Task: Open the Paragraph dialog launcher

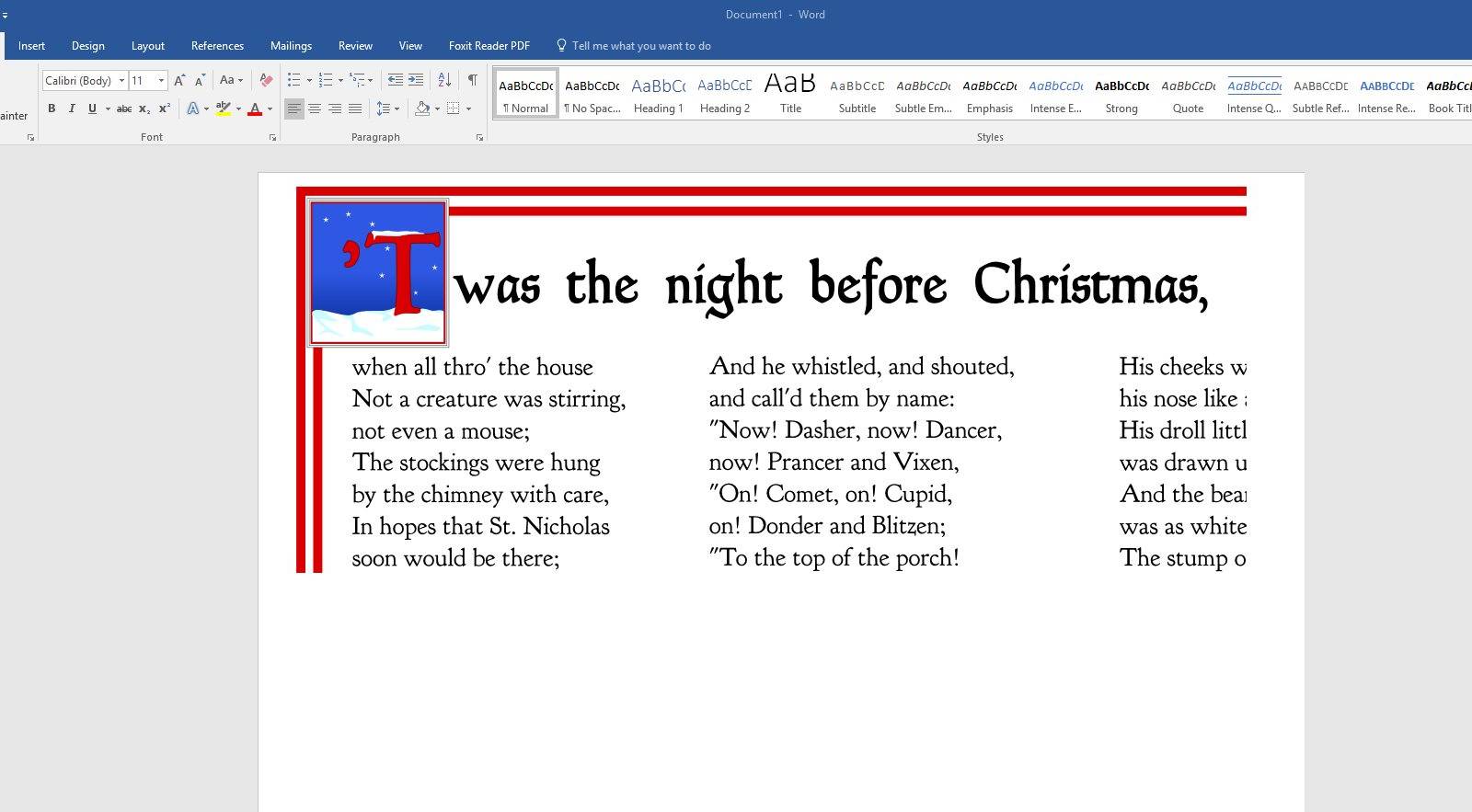Action: pos(479,138)
